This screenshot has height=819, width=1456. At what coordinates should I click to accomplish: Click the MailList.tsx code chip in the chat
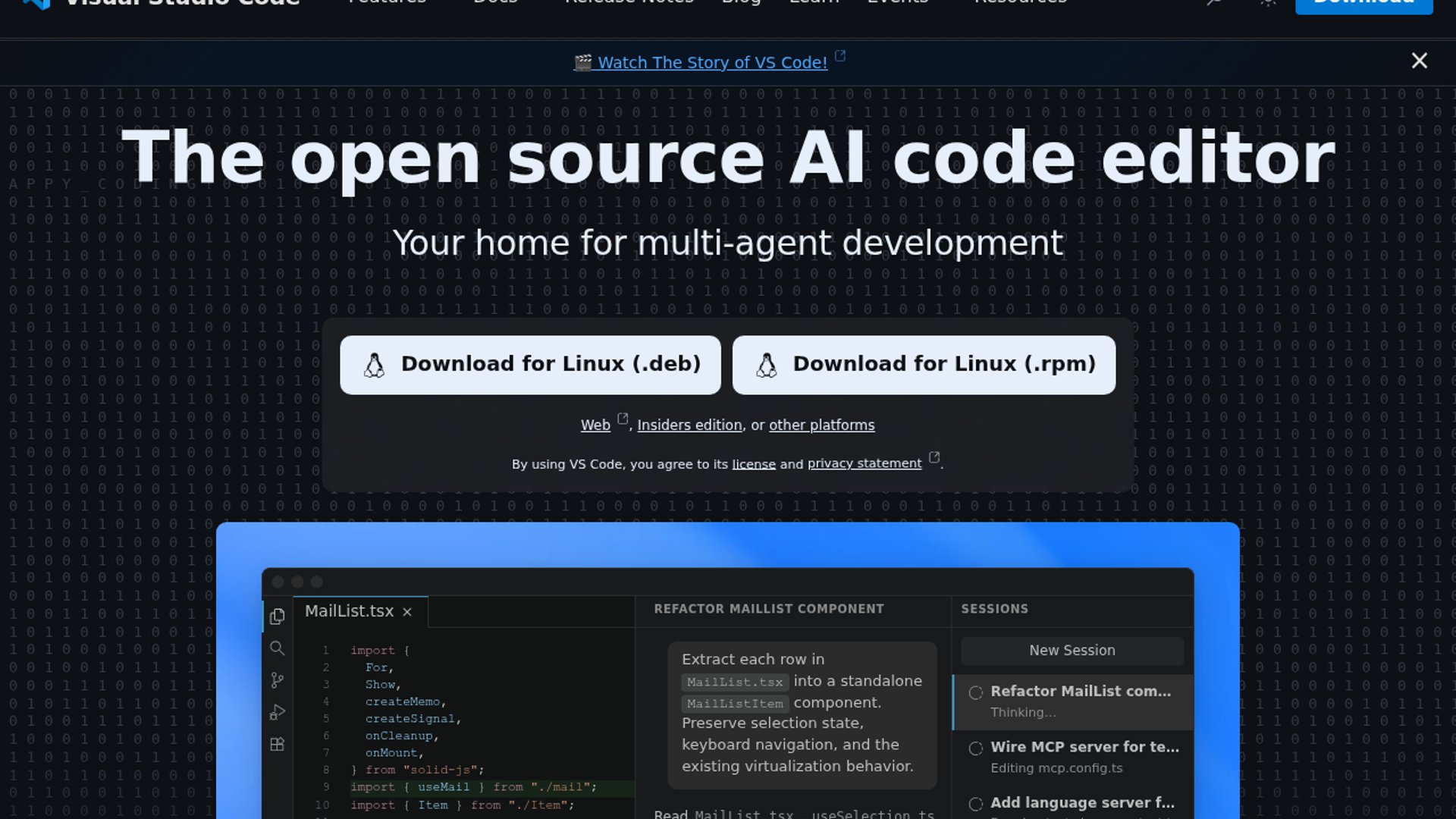735,682
